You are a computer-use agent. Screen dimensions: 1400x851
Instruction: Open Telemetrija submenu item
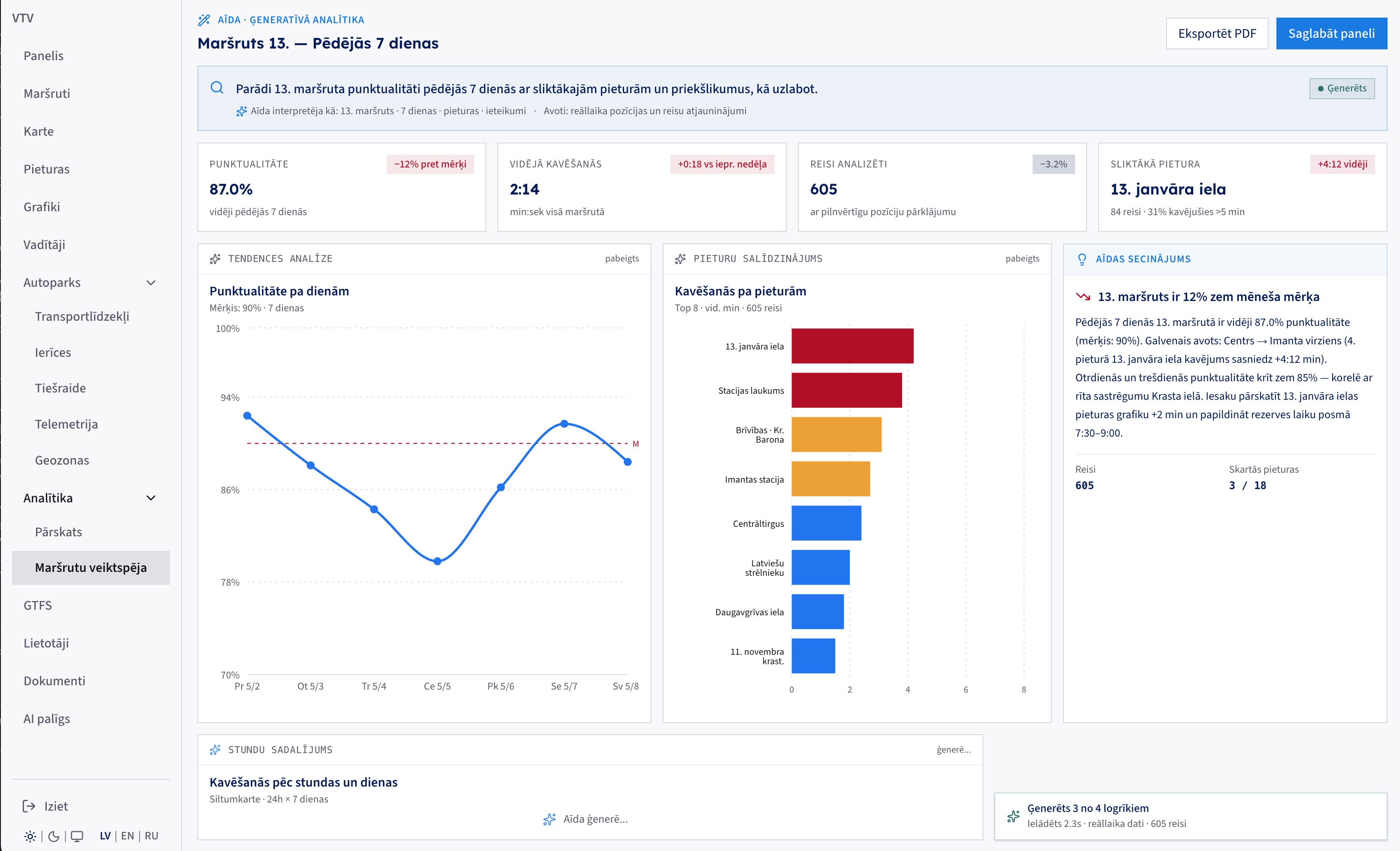(x=91, y=424)
